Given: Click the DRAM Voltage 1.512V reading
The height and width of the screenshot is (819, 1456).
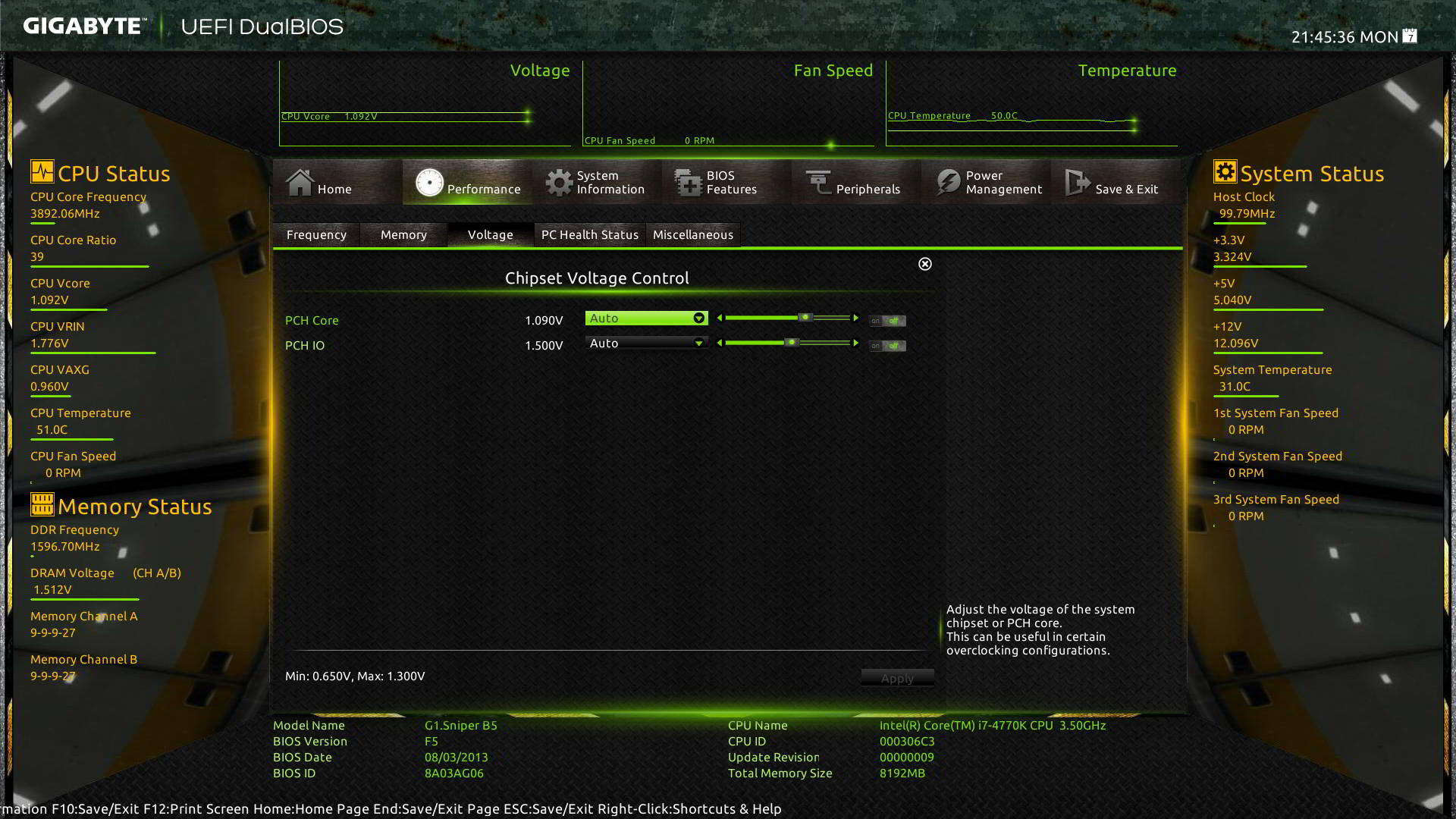Looking at the screenshot, I should tap(52, 589).
